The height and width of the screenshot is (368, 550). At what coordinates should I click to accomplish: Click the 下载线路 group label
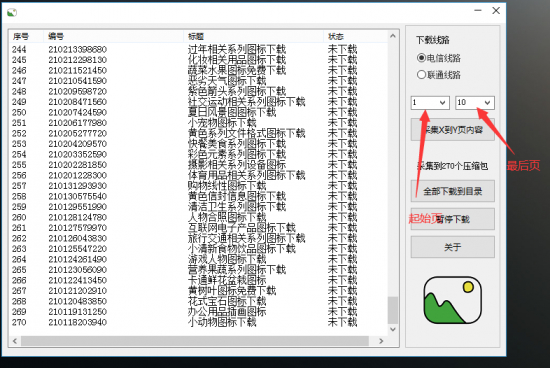(x=433, y=40)
